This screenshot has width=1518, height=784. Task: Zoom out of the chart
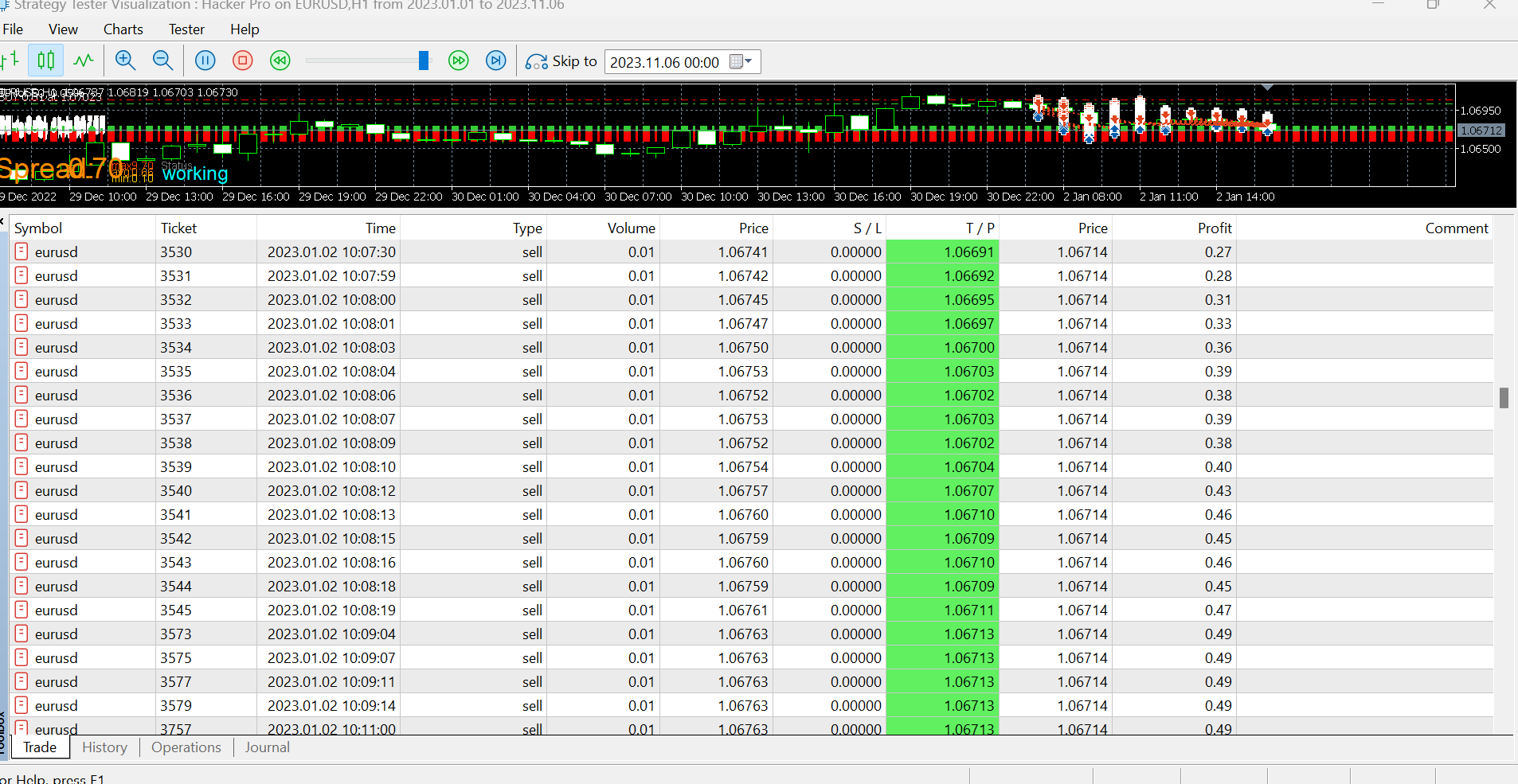click(x=162, y=60)
